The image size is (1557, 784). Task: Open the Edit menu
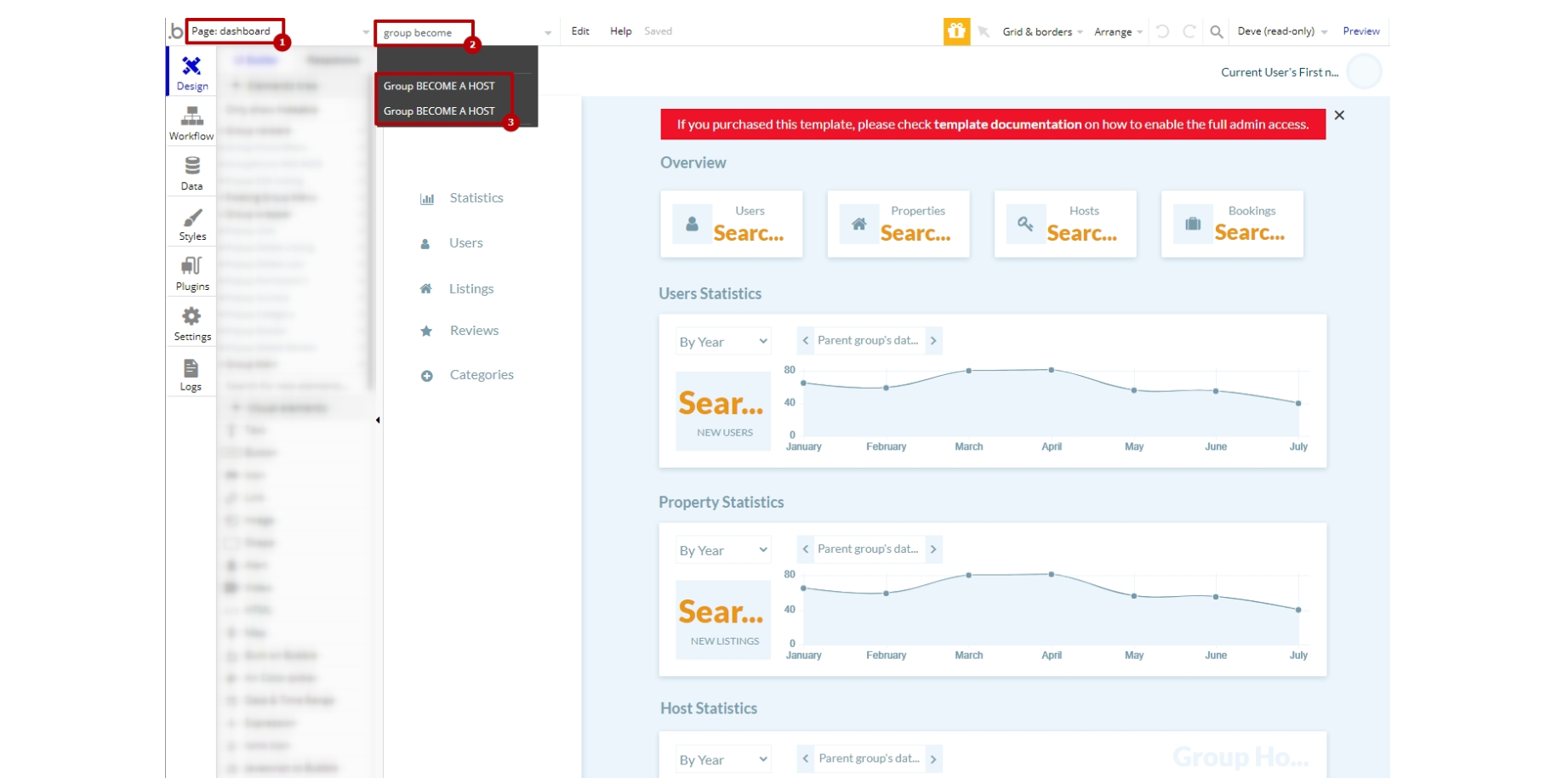tap(580, 31)
